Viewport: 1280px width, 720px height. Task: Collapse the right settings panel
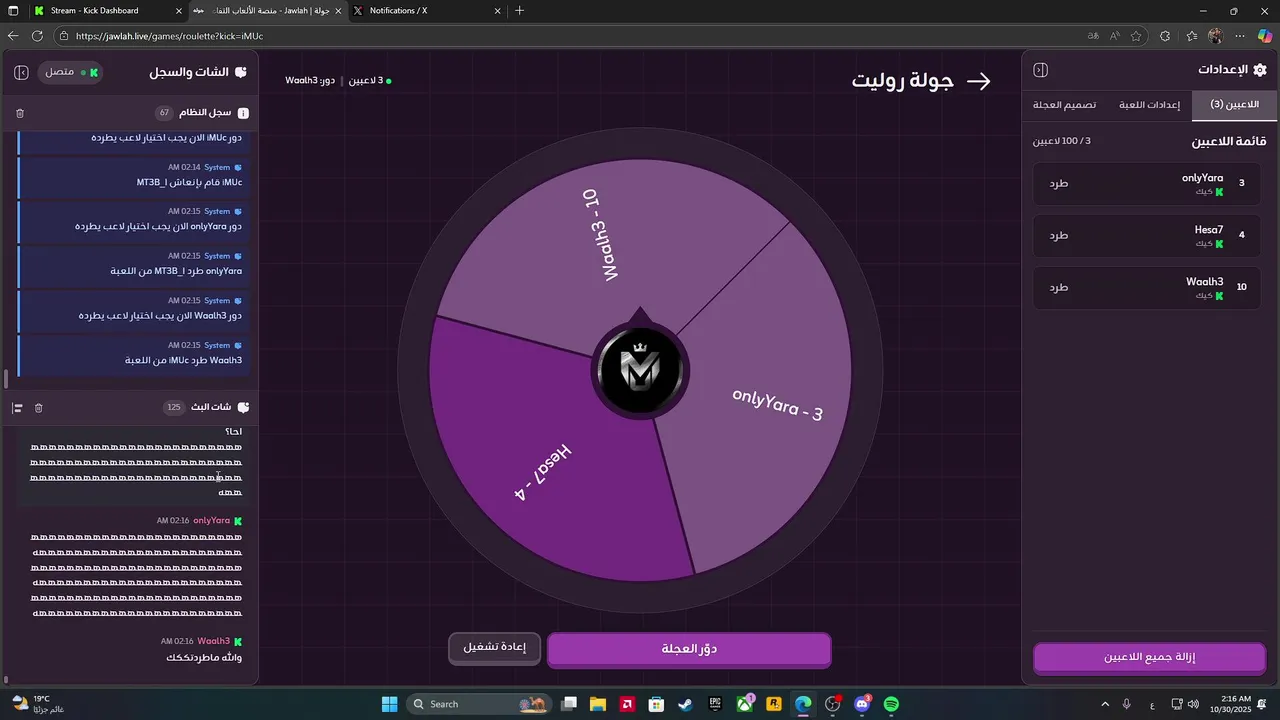click(x=1040, y=70)
